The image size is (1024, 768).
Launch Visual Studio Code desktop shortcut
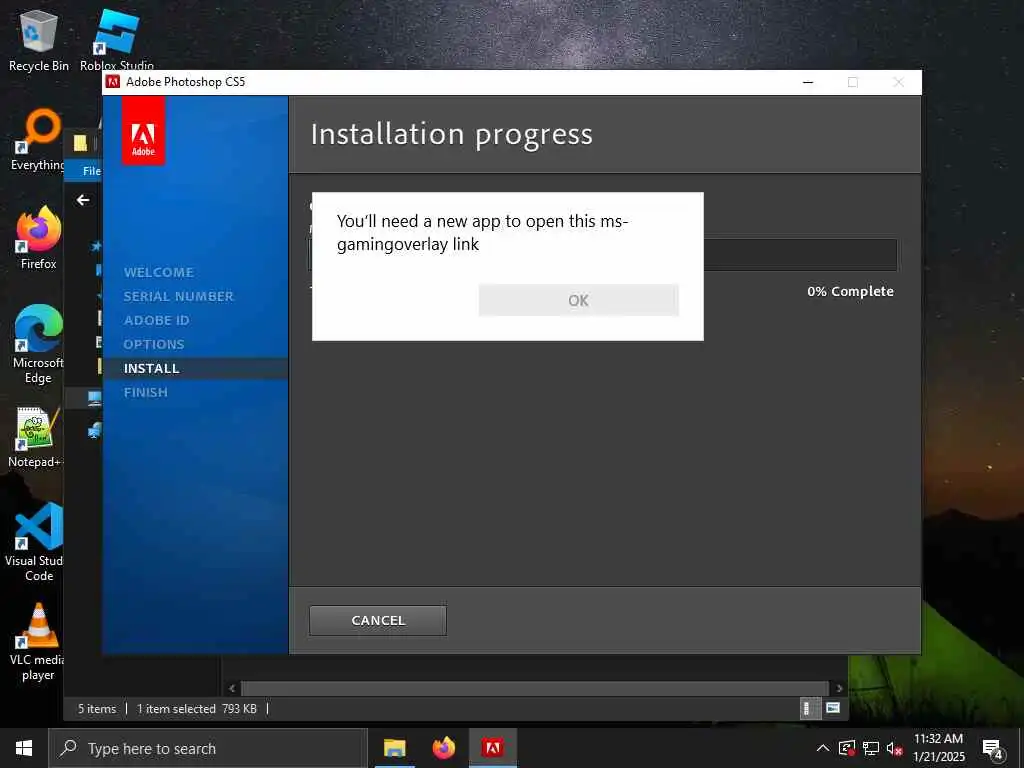pyautogui.click(x=36, y=542)
